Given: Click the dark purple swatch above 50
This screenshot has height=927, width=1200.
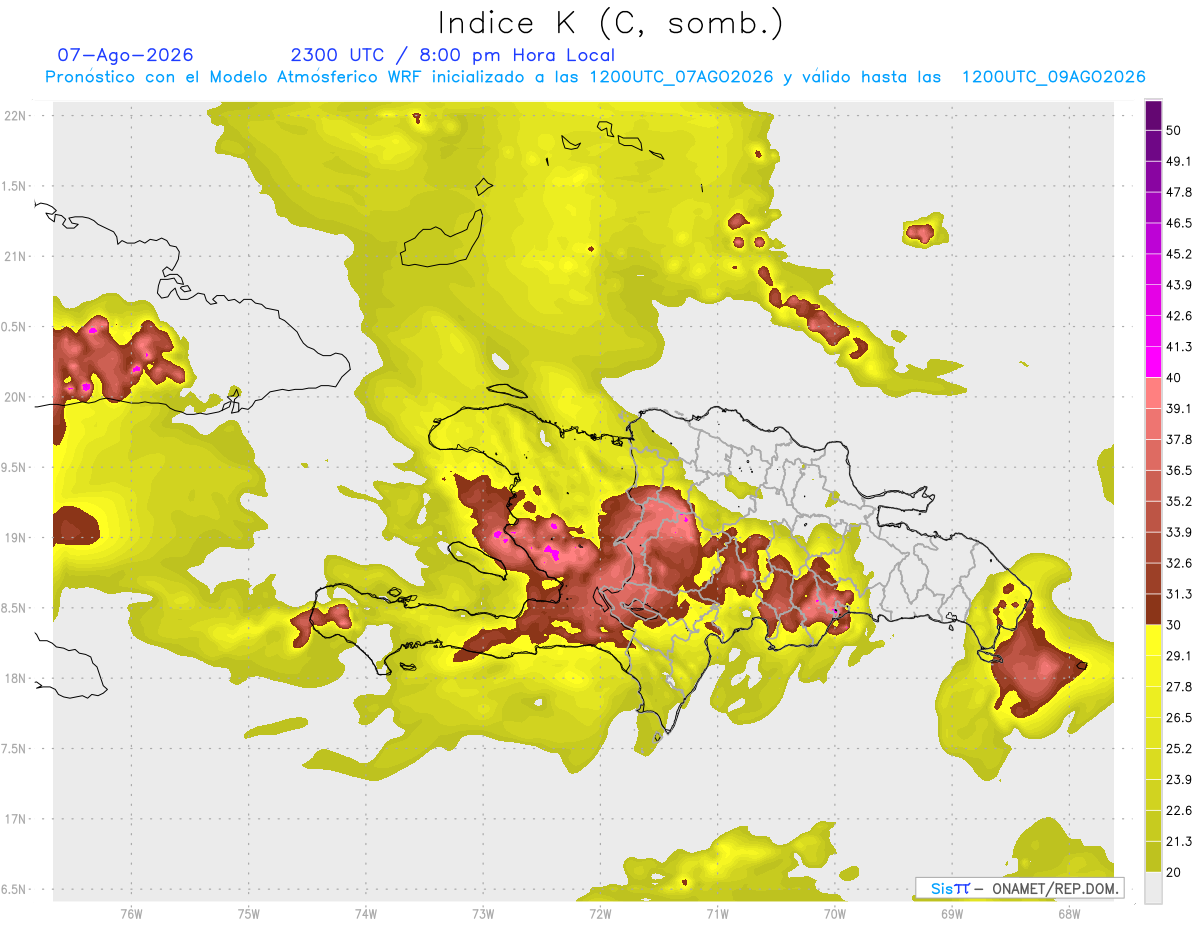Looking at the screenshot, I should coord(1153,115).
